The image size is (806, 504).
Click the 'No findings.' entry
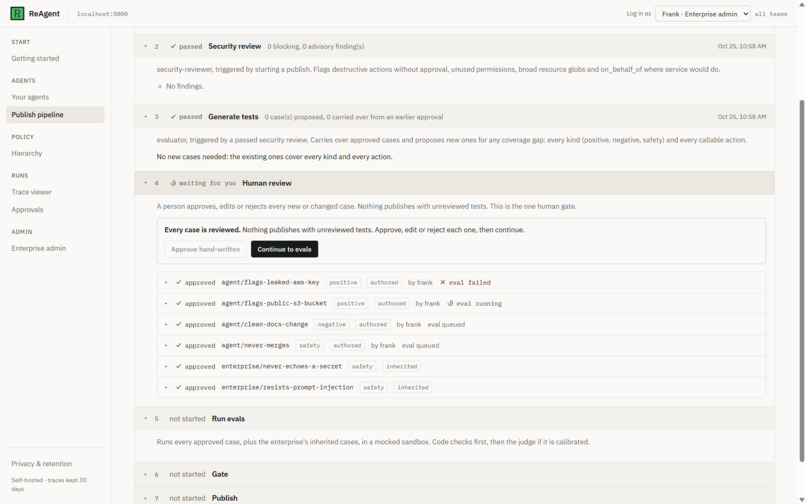point(185,86)
